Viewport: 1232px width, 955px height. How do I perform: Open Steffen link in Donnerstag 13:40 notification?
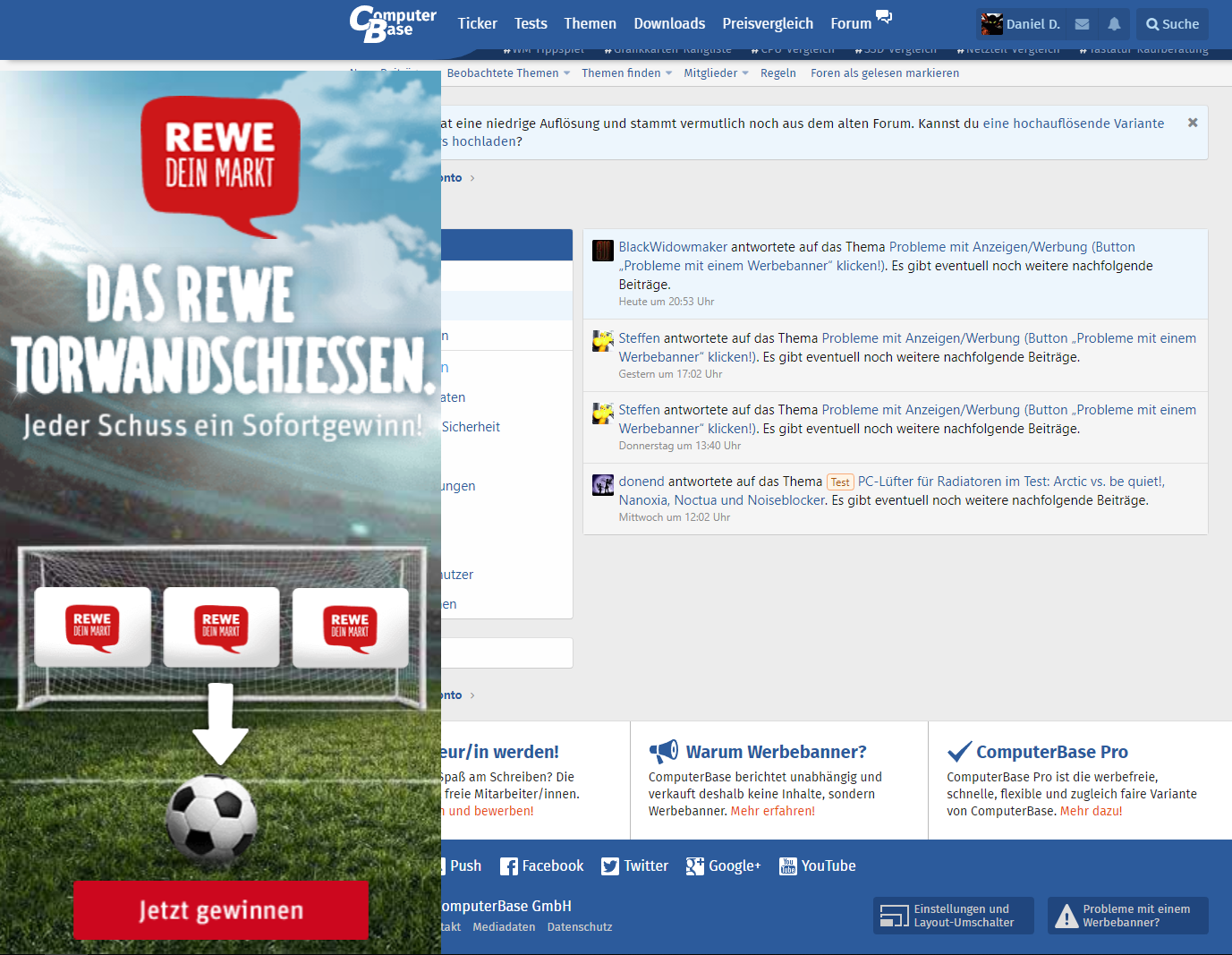[x=639, y=410]
